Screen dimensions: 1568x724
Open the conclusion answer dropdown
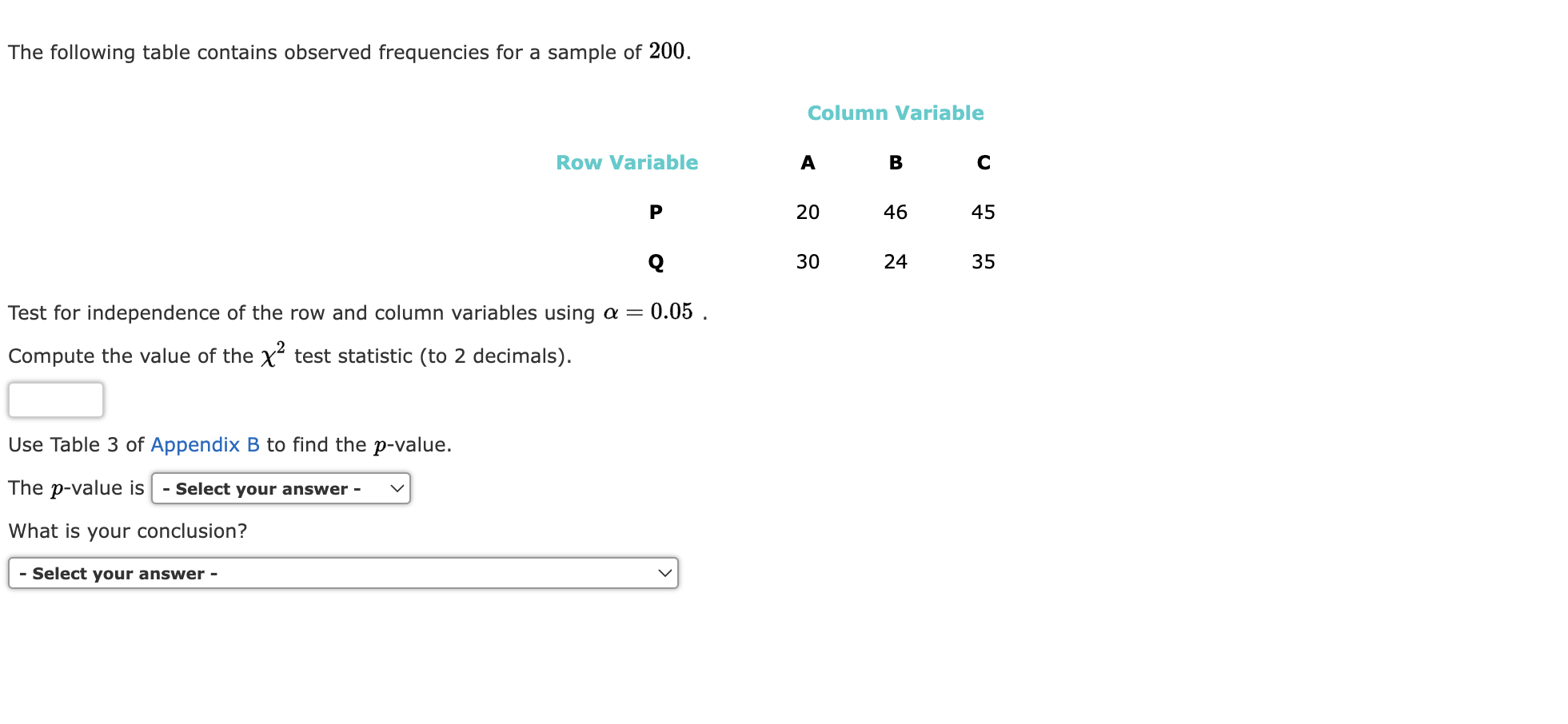[x=342, y=572]
